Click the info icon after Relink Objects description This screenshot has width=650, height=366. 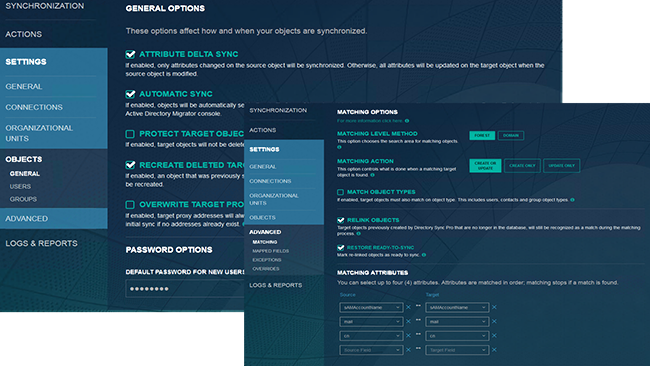pyautogui.click(x=359, y=234)
